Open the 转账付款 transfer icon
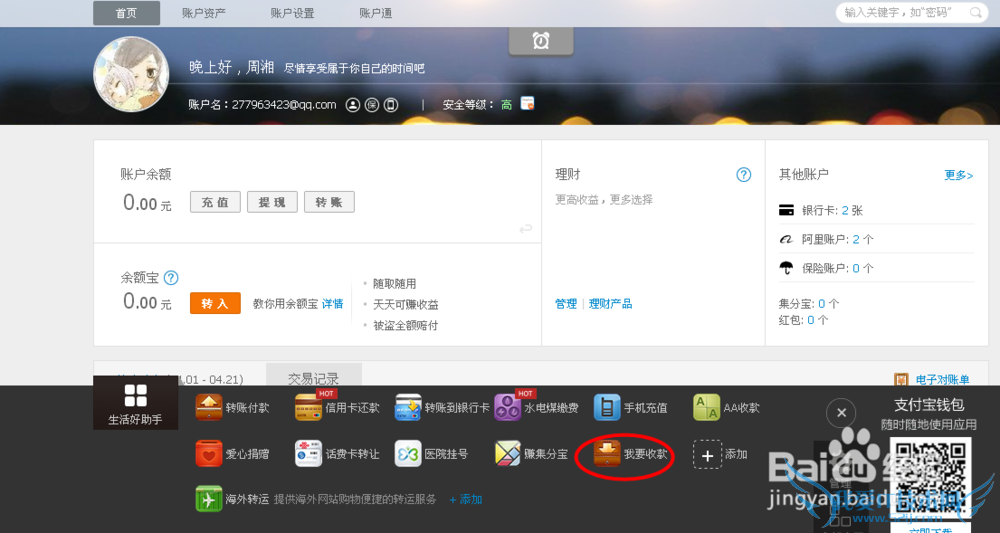Viewport: 1000px width, 533px height. click(x=209, y=407)
